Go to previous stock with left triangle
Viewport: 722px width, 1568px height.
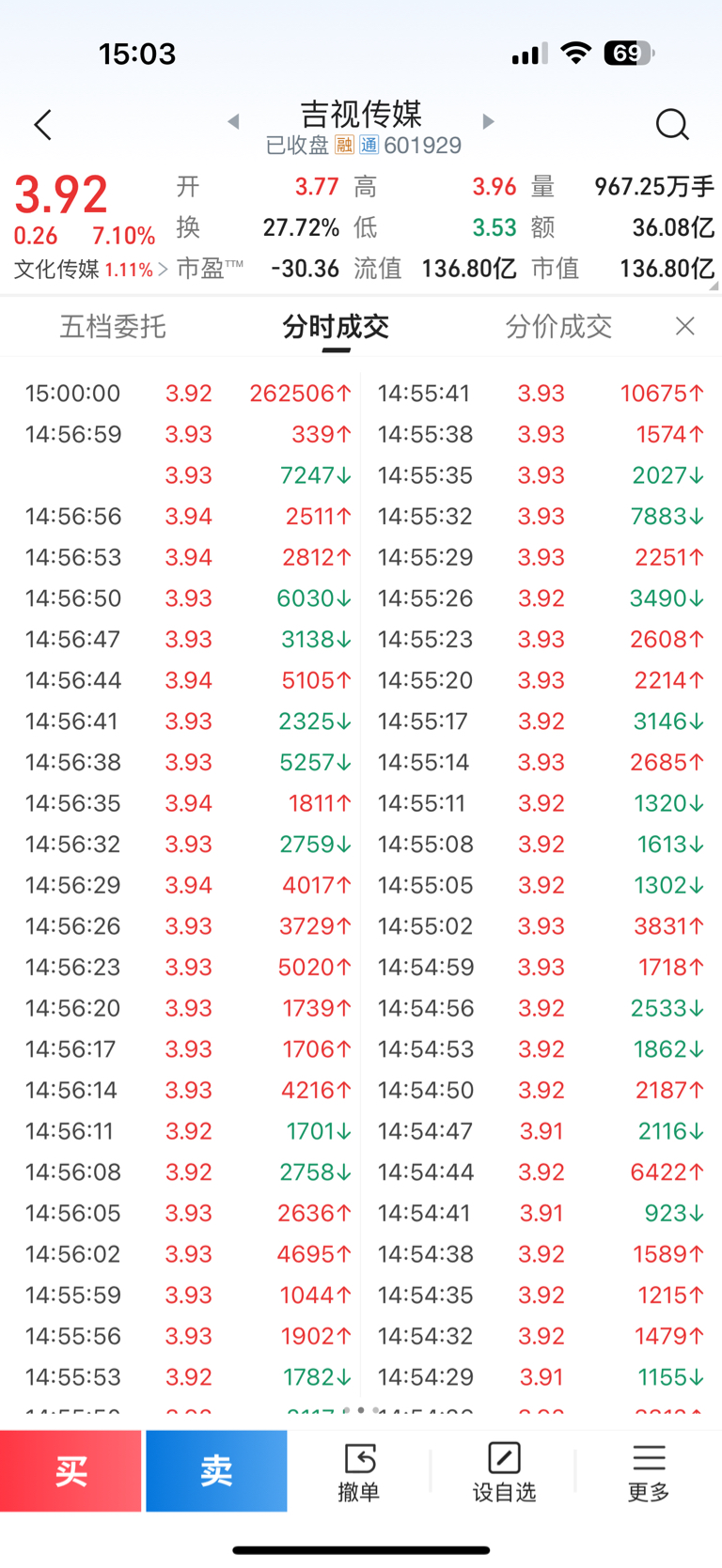coord(234,121)
